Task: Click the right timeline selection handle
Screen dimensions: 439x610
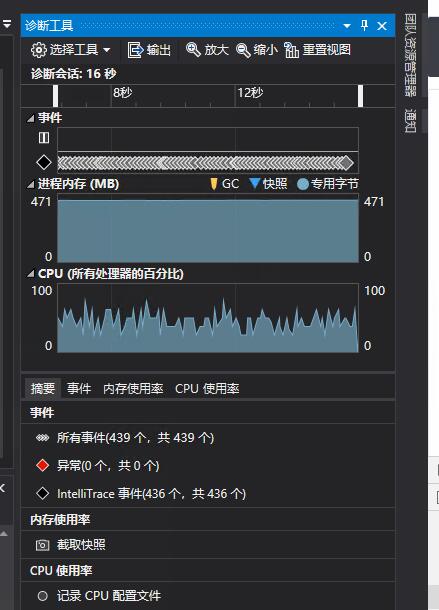Action: 360,96
